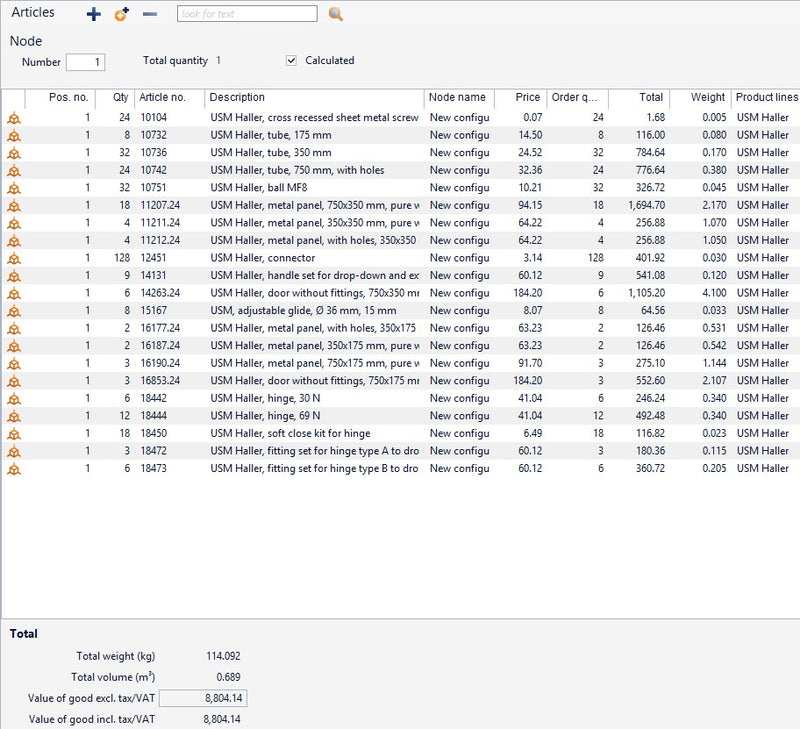Click the row icon for article 16177.24

14,329
